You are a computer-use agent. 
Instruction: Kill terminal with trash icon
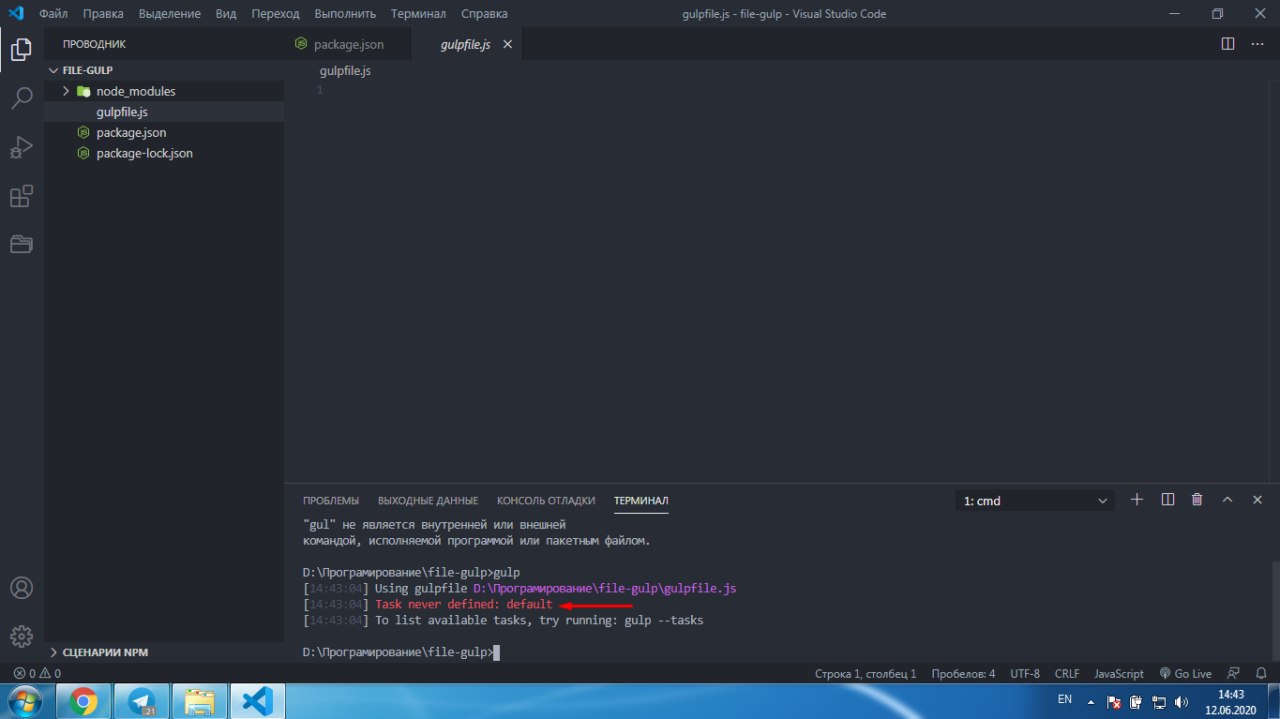pos(1197,500)
